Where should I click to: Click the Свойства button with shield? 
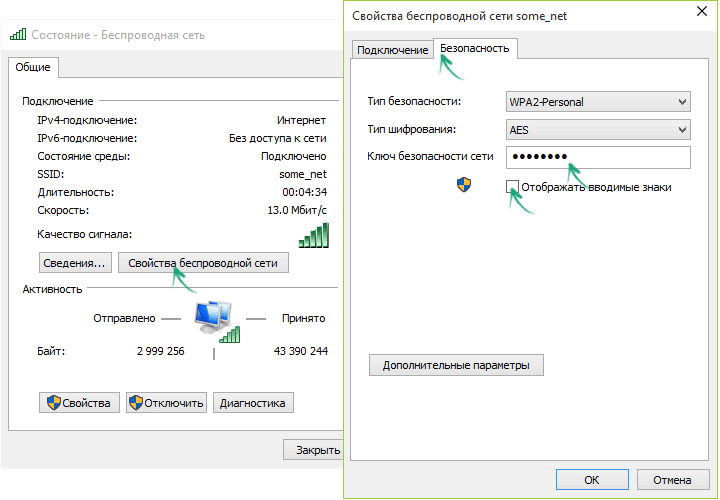coord(80,403)
